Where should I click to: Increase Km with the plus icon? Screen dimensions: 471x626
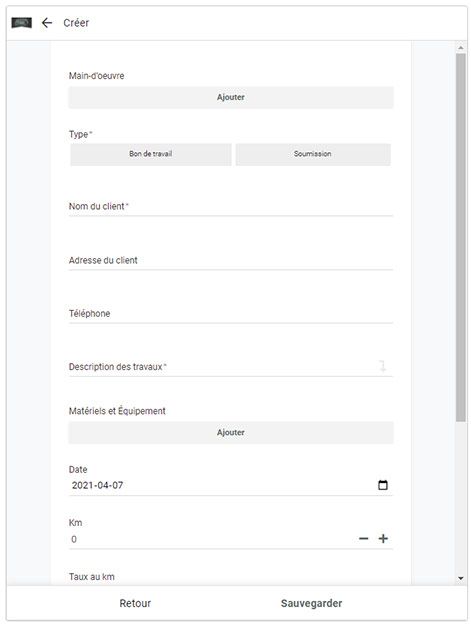pos(383,539)
